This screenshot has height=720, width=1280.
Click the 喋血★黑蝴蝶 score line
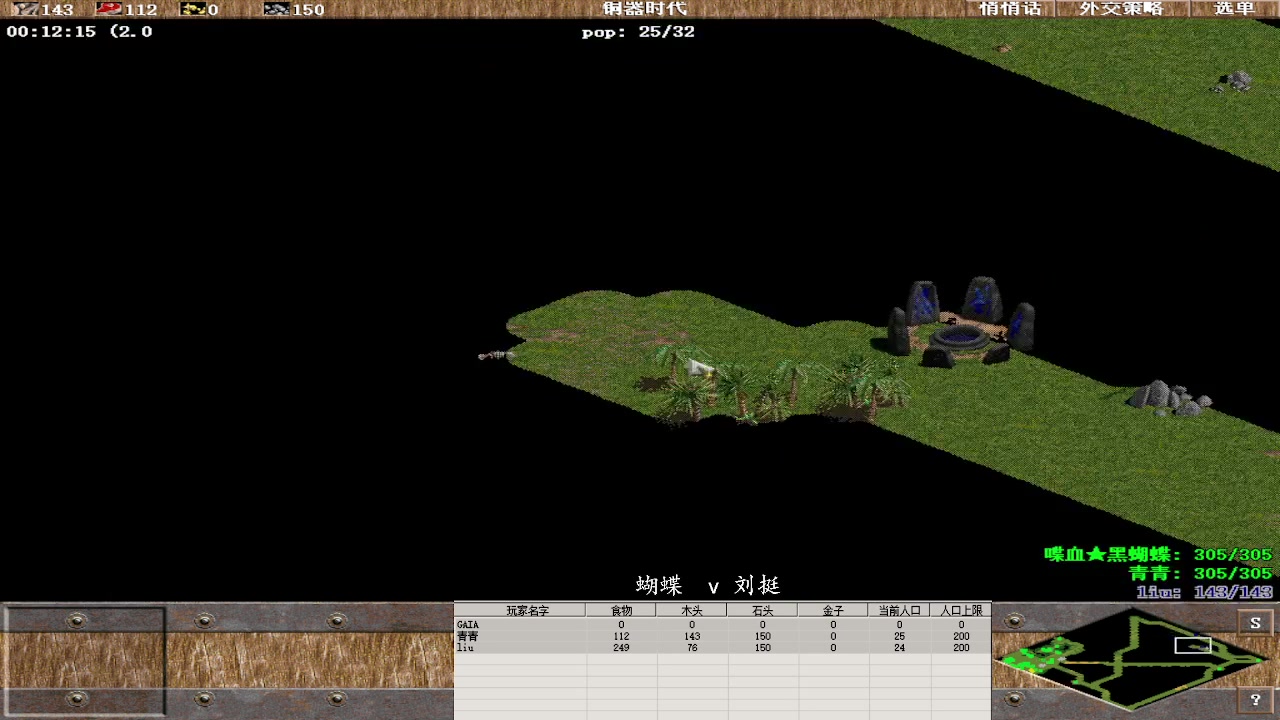click(x=1158, y=555)
